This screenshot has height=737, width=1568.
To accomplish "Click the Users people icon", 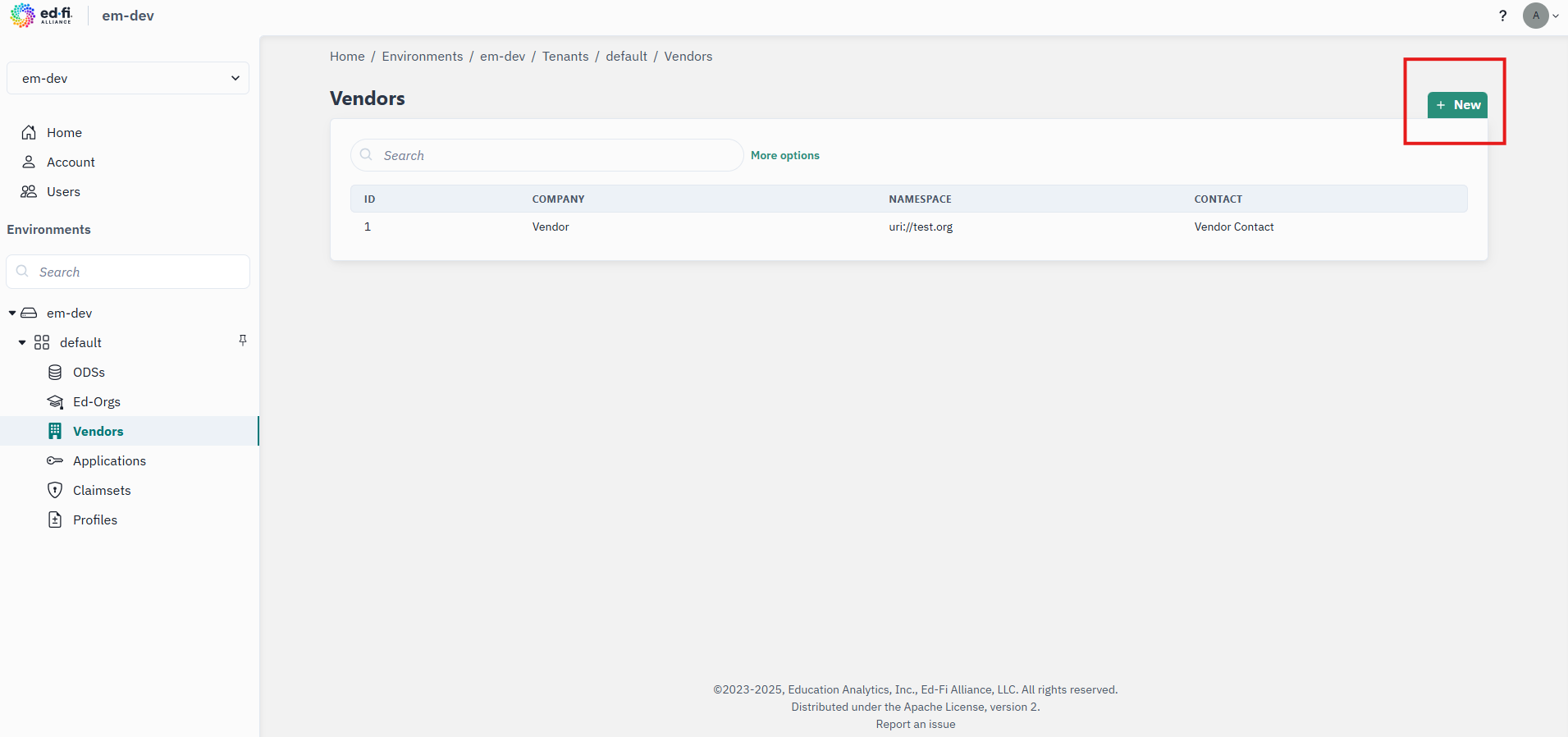I will tap(29, 191).
